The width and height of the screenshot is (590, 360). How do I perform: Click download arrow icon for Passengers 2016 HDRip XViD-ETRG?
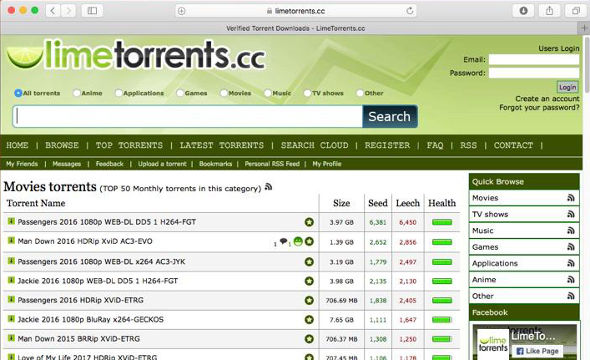(11, 299)
